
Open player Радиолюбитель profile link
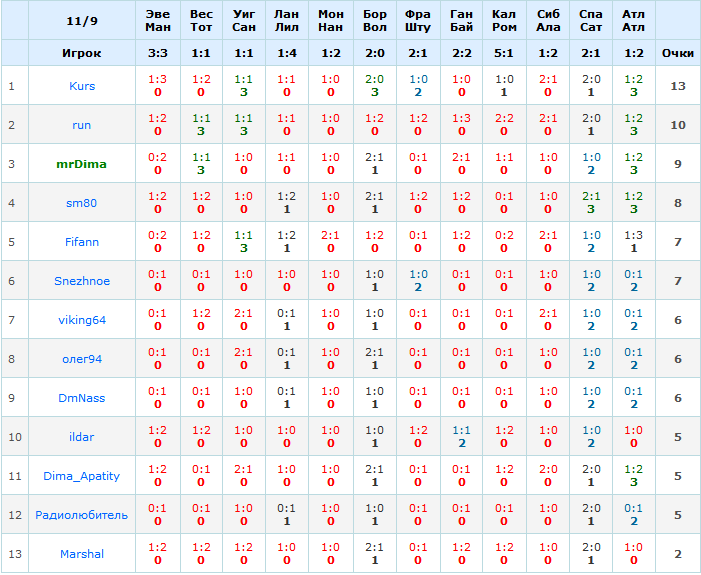coord(82,515)
